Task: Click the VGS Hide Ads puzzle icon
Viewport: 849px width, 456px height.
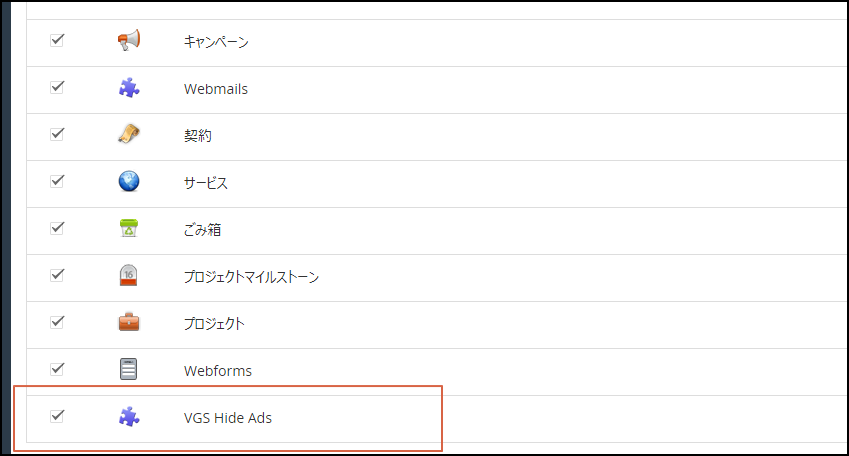Action: 128,417
